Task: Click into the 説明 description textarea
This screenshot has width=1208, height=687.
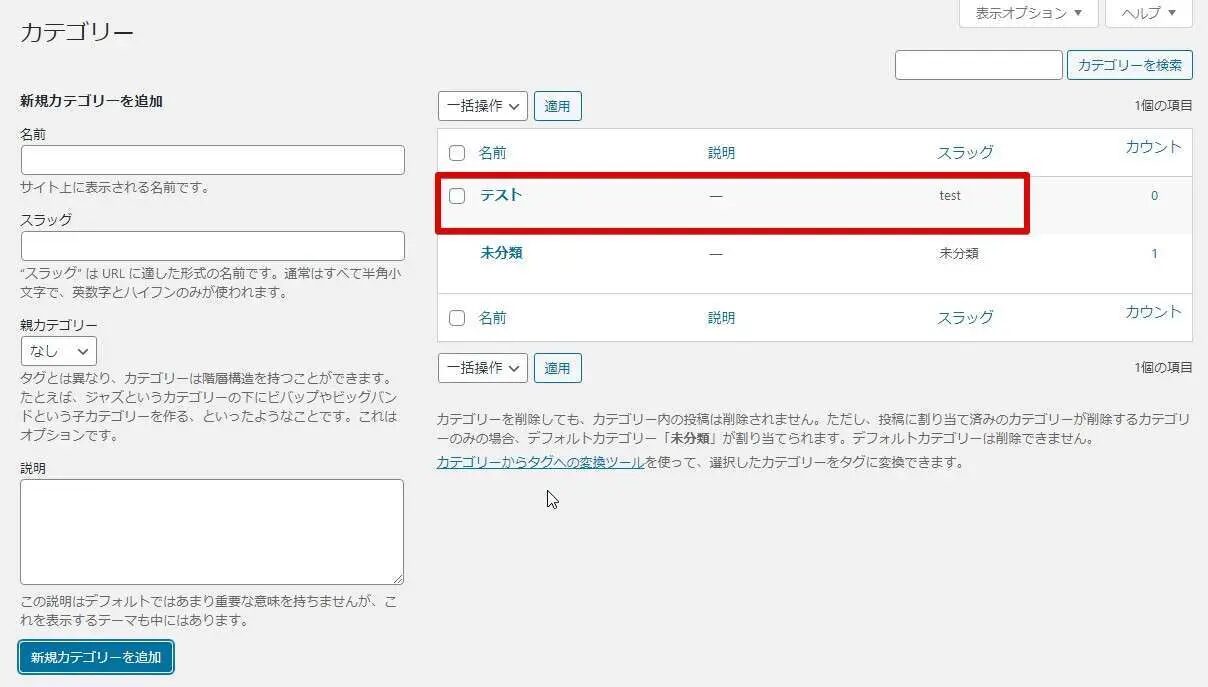Action: click(x=212, y=531)
